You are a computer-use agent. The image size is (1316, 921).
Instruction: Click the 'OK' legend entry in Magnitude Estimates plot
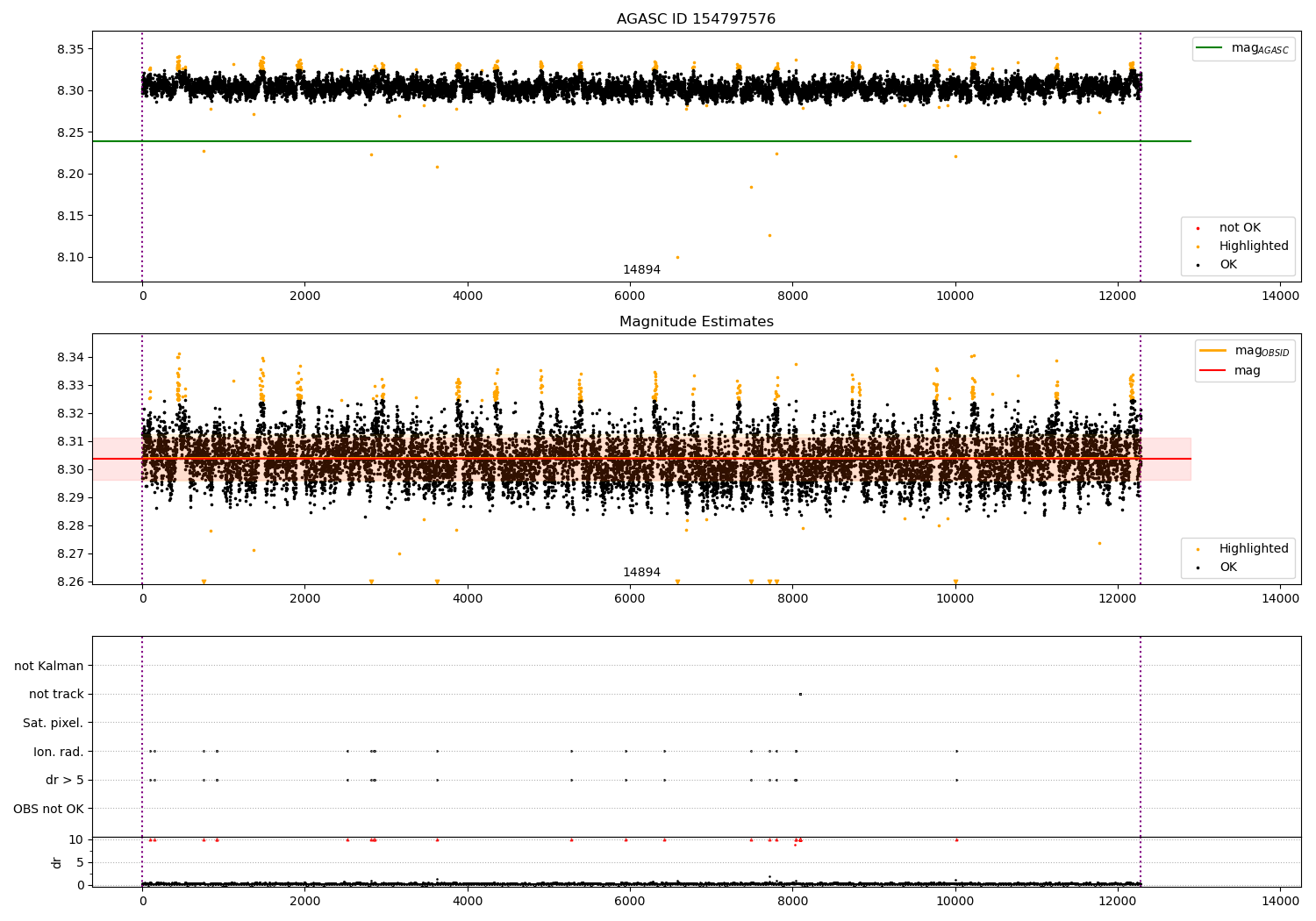pos(1227,568)
